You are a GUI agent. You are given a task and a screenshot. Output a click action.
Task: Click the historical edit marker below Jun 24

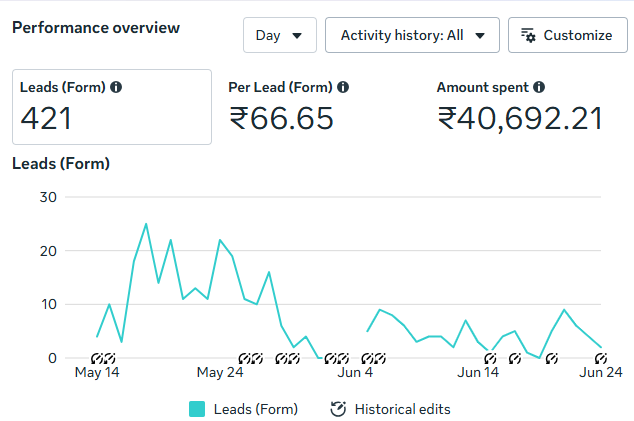click(x=601, y=358)
